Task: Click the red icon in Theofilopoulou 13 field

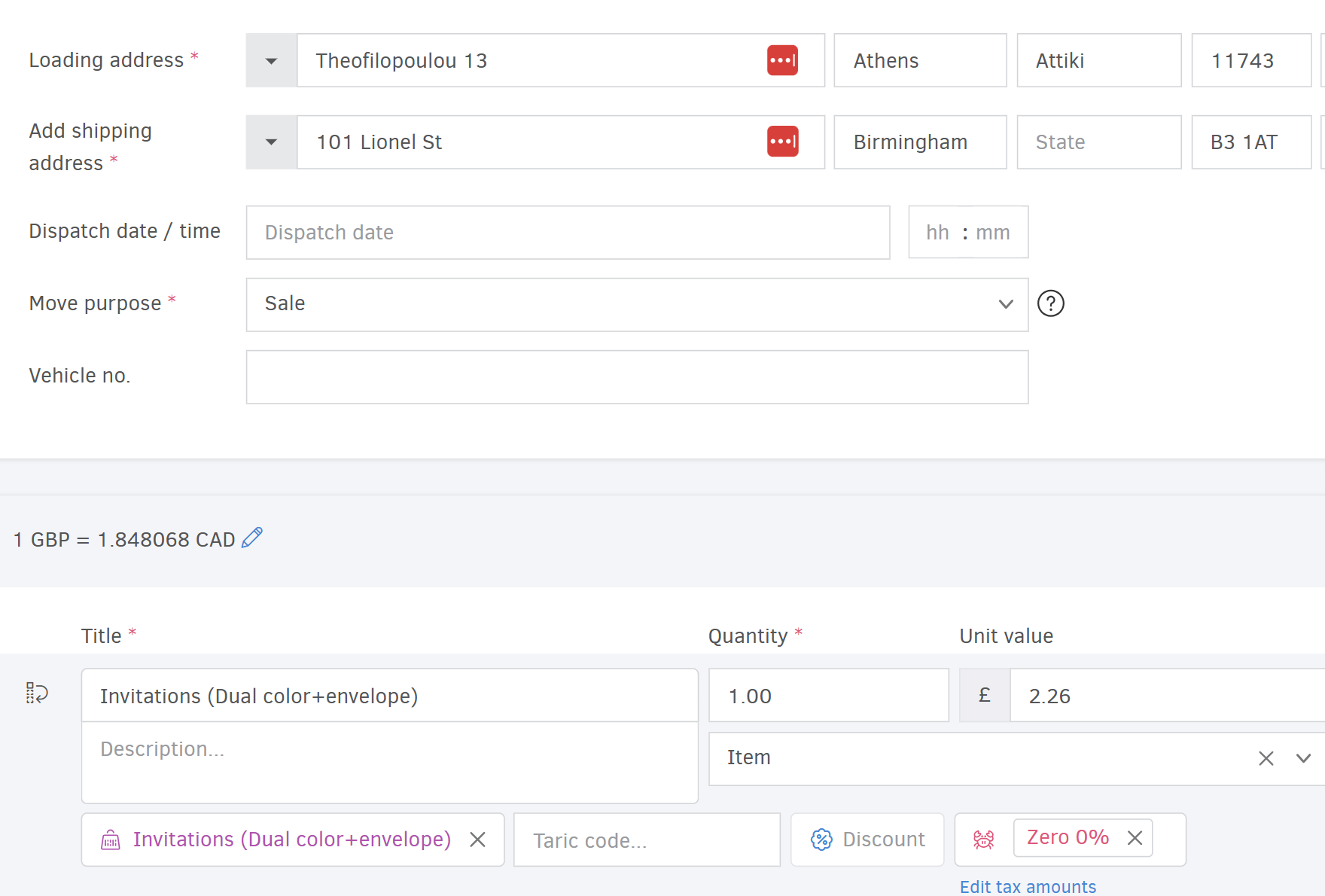Action: click(782, 60)
